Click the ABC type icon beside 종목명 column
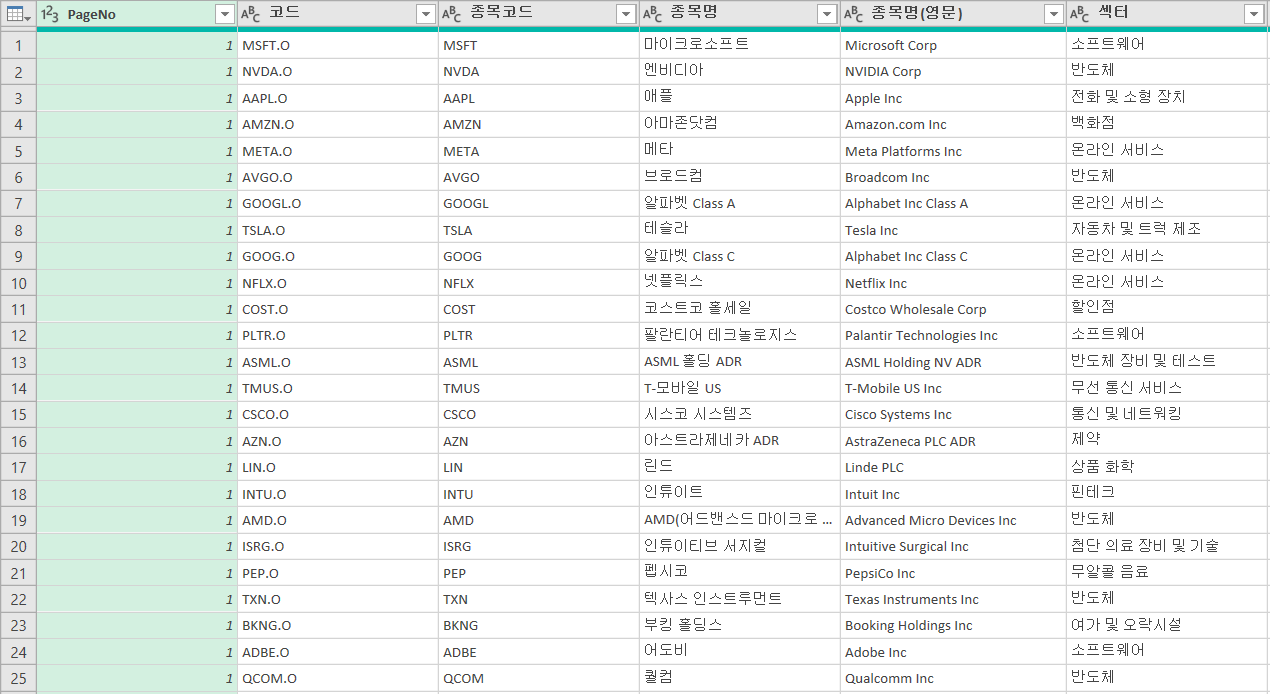 [x=653, y=14]
